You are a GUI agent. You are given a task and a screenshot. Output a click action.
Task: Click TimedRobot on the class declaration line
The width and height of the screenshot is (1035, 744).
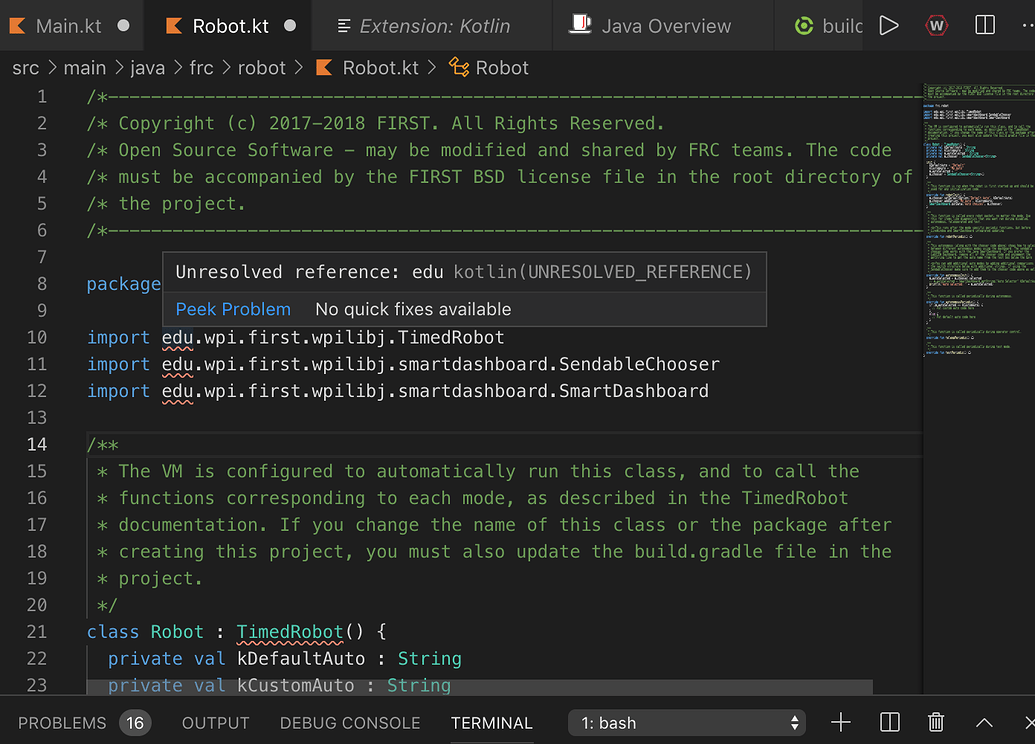coord(290,632)
